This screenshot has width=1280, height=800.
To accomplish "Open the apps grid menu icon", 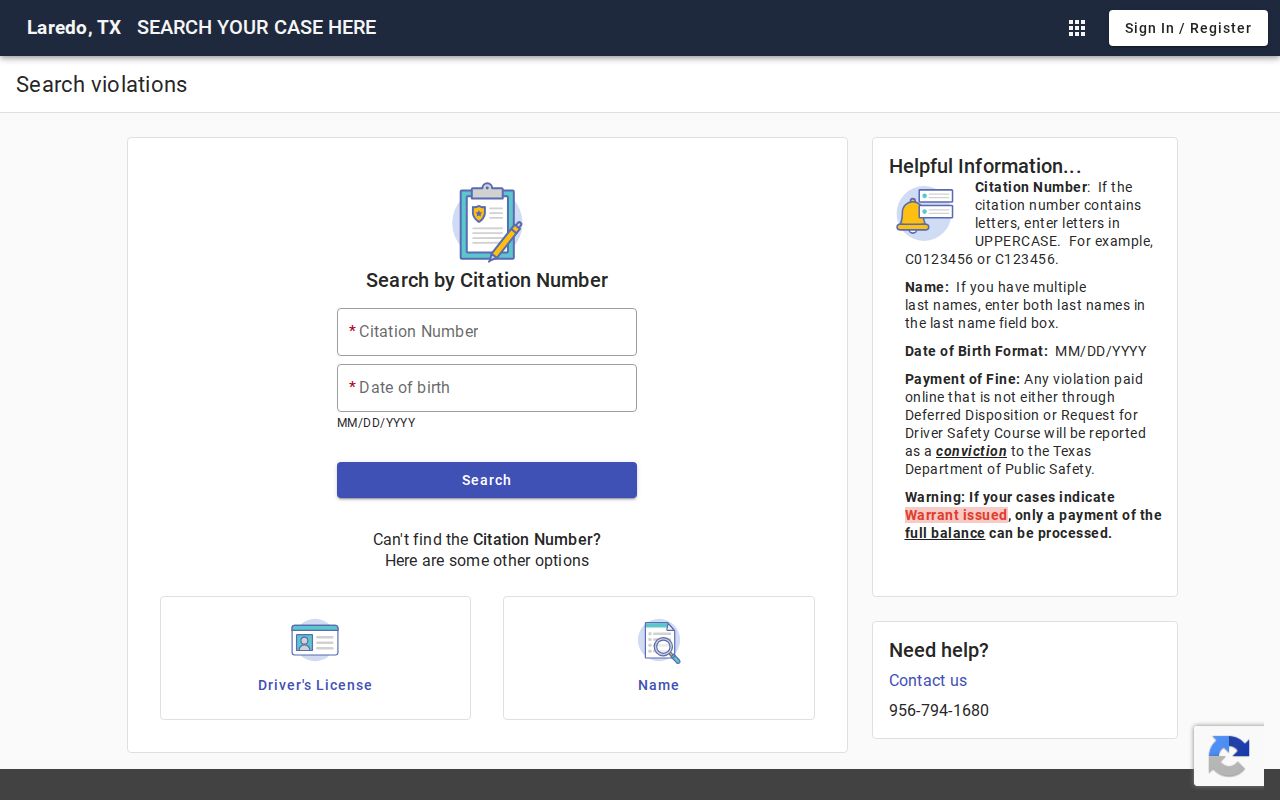I will (x=1077, y=28).
